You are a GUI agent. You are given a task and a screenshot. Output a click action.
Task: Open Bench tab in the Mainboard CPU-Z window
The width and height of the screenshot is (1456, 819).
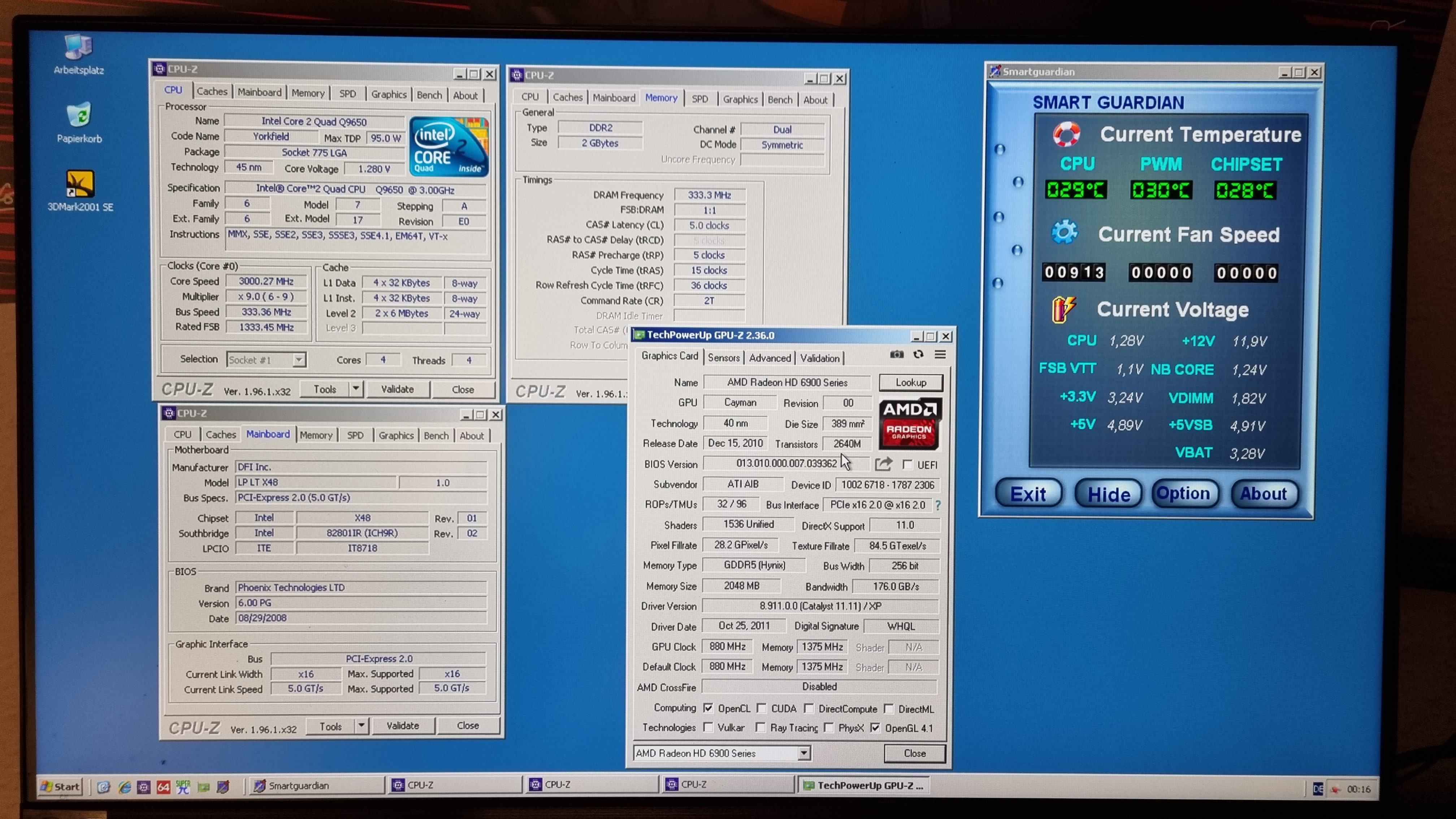(x=436, y=435)
